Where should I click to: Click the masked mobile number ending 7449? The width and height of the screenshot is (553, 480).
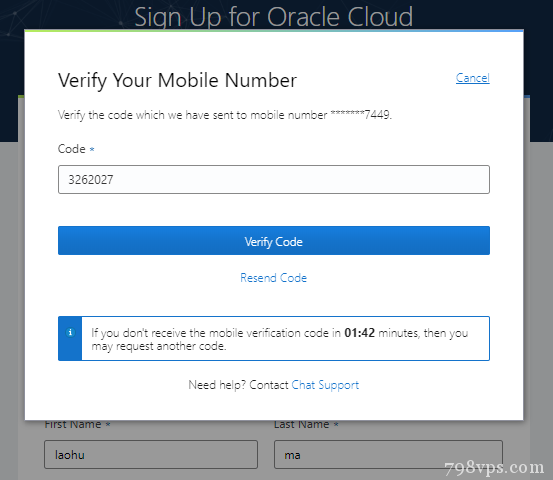click(361, 115)
